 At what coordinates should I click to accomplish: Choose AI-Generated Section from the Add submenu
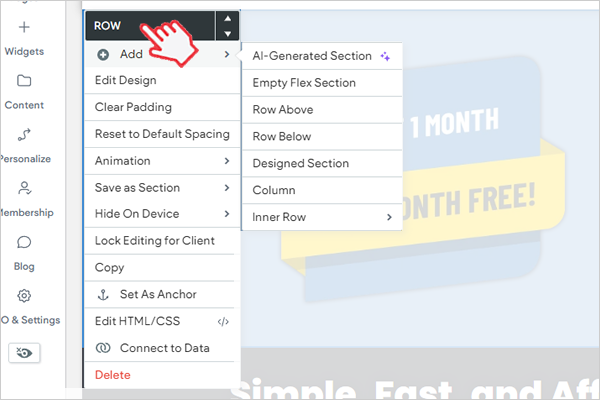coord(311,57)
